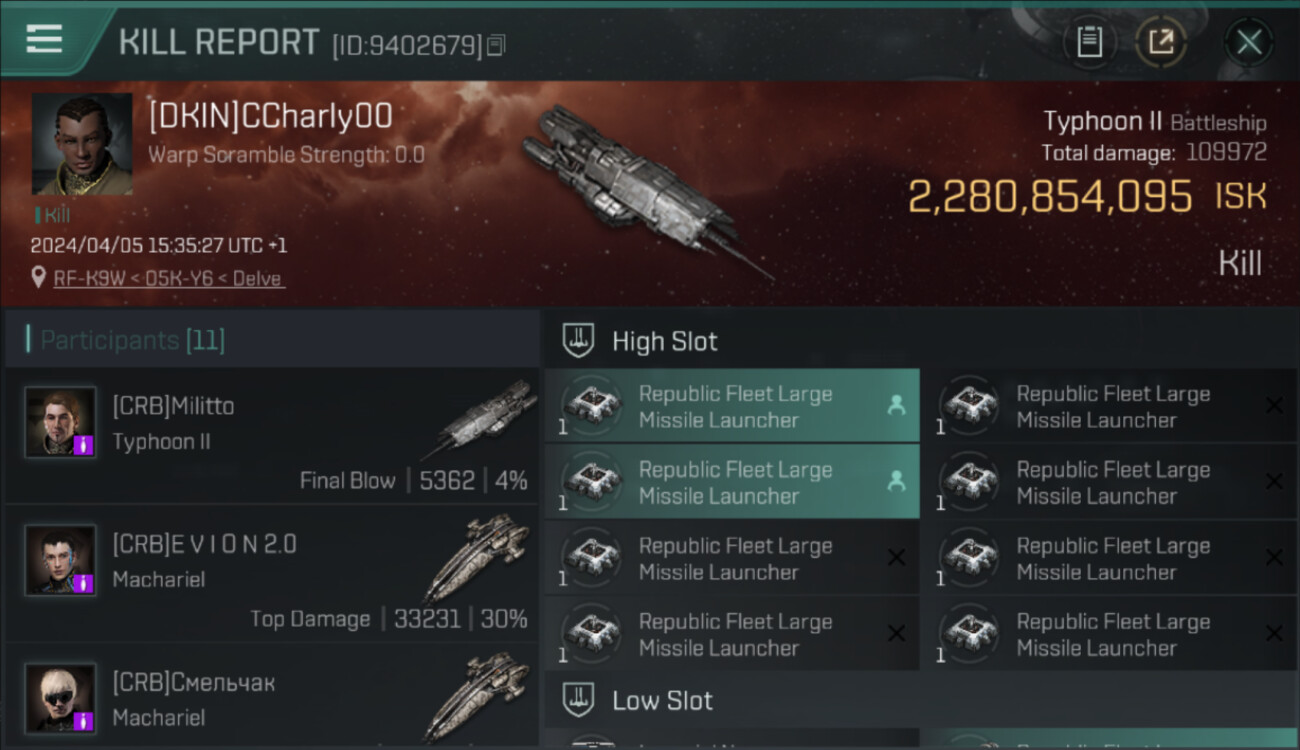
Task: Open the Participants list header
Action: tap(272, 340)
